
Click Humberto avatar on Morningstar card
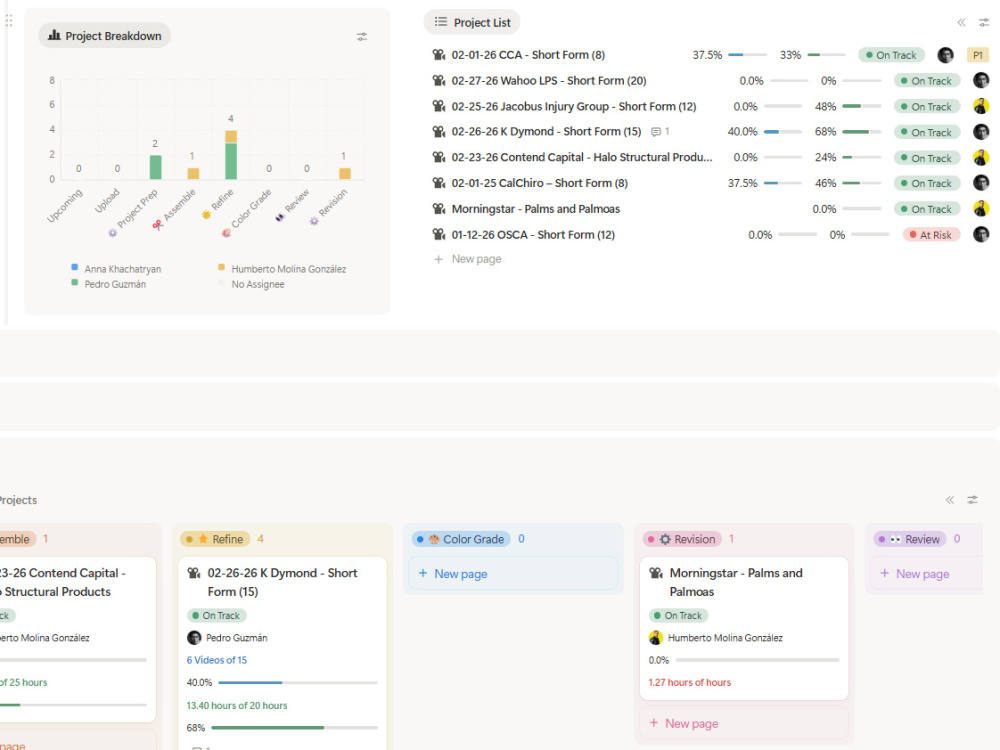tap(656, 637)
